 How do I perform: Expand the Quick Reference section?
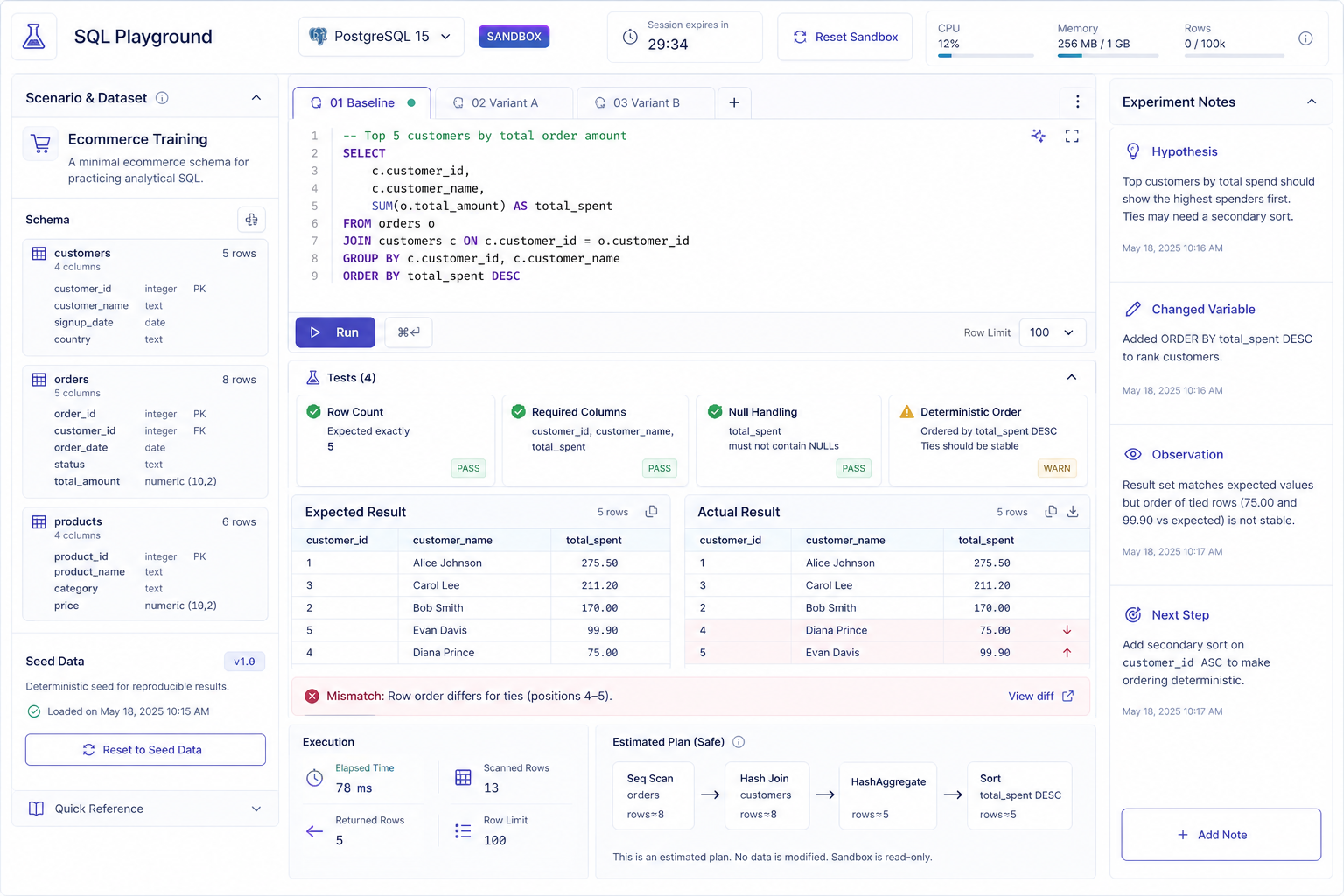point(145,808)
